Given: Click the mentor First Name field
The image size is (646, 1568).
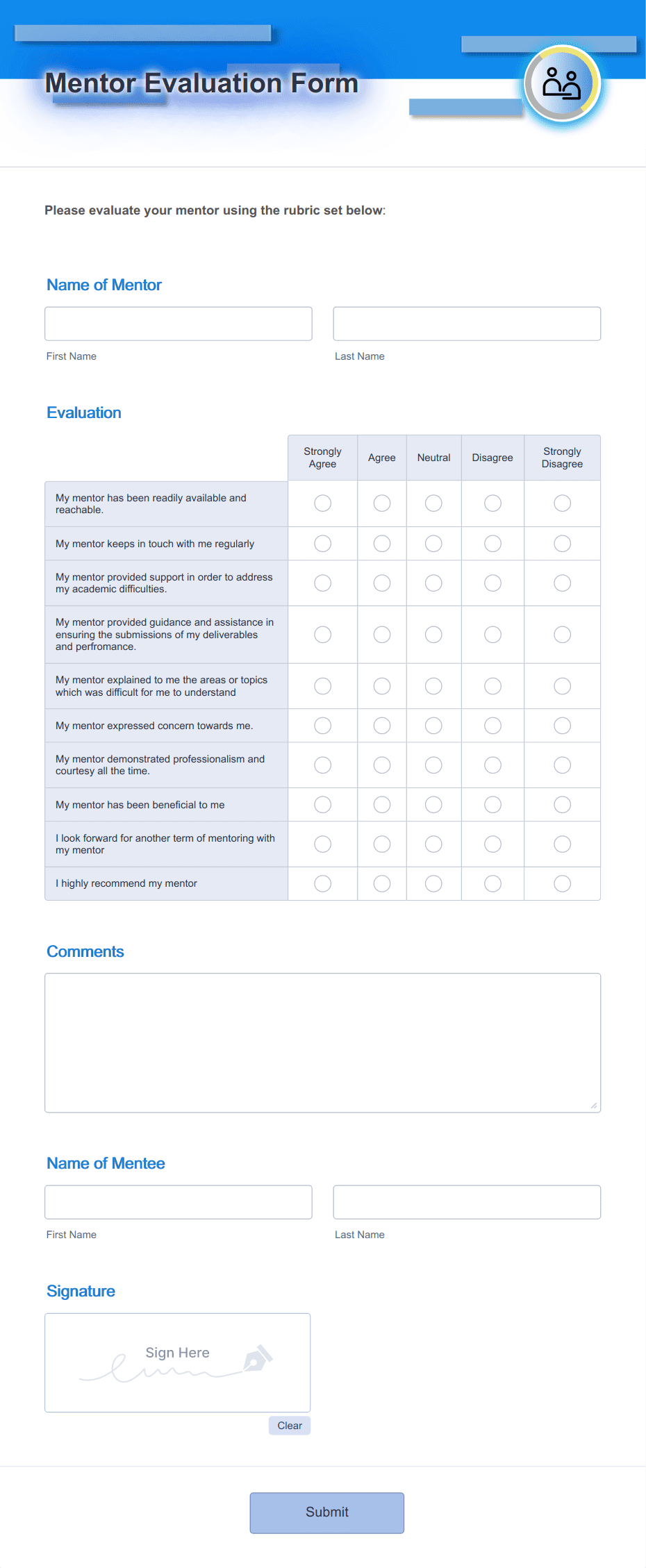Looking at the screenshot, I should tap(178, 323).
